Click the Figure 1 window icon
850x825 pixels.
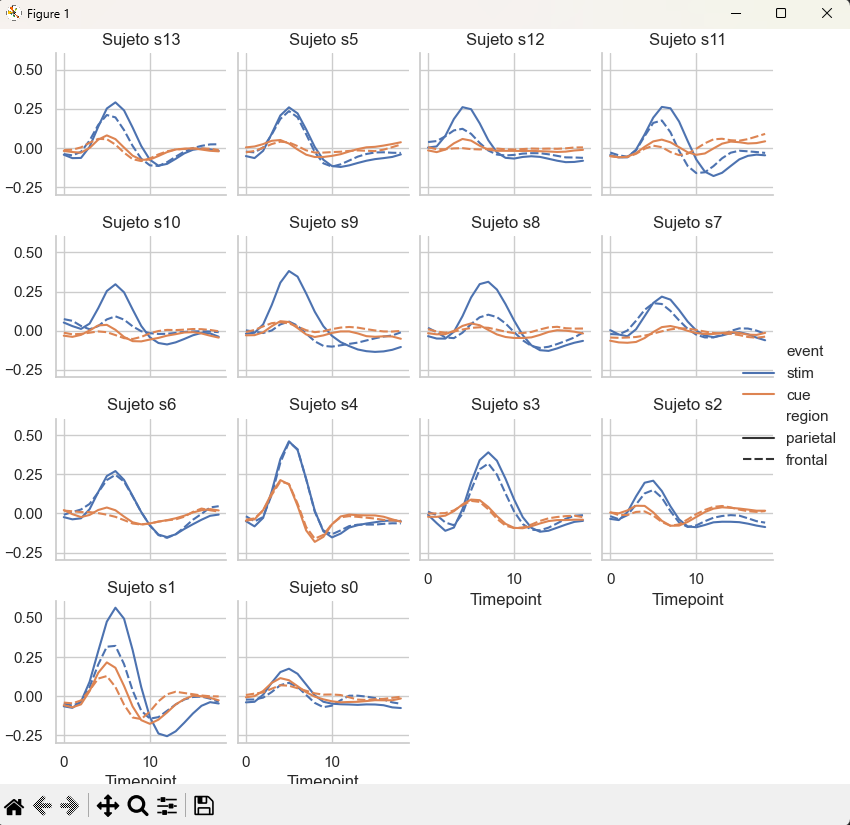13,13
